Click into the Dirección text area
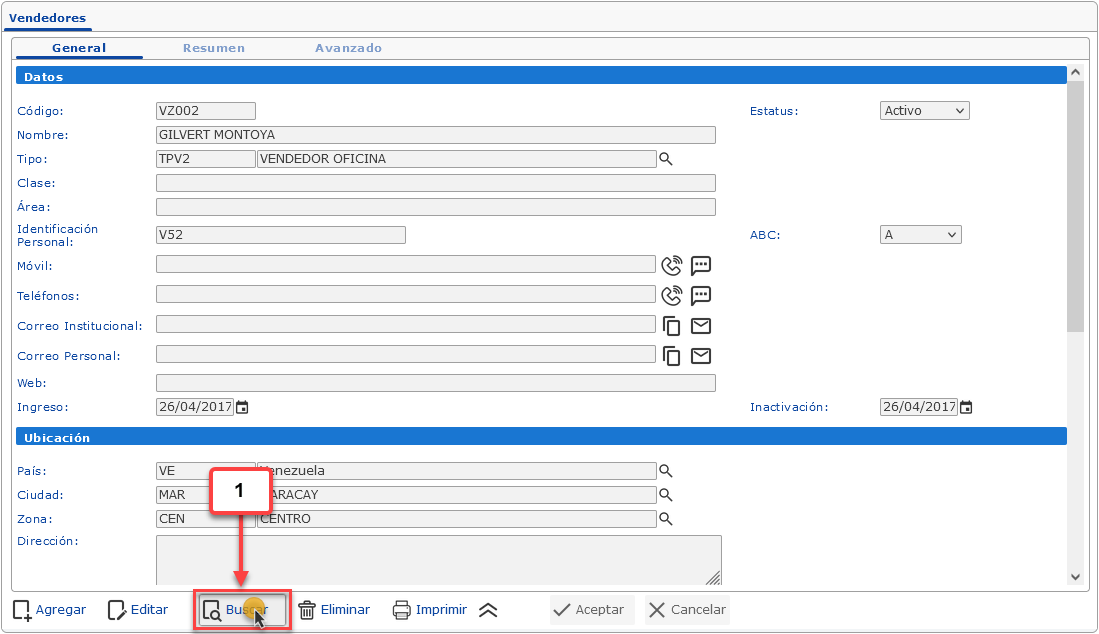Viewport: 1099px width, 634px height. click(x=438, y=559)
